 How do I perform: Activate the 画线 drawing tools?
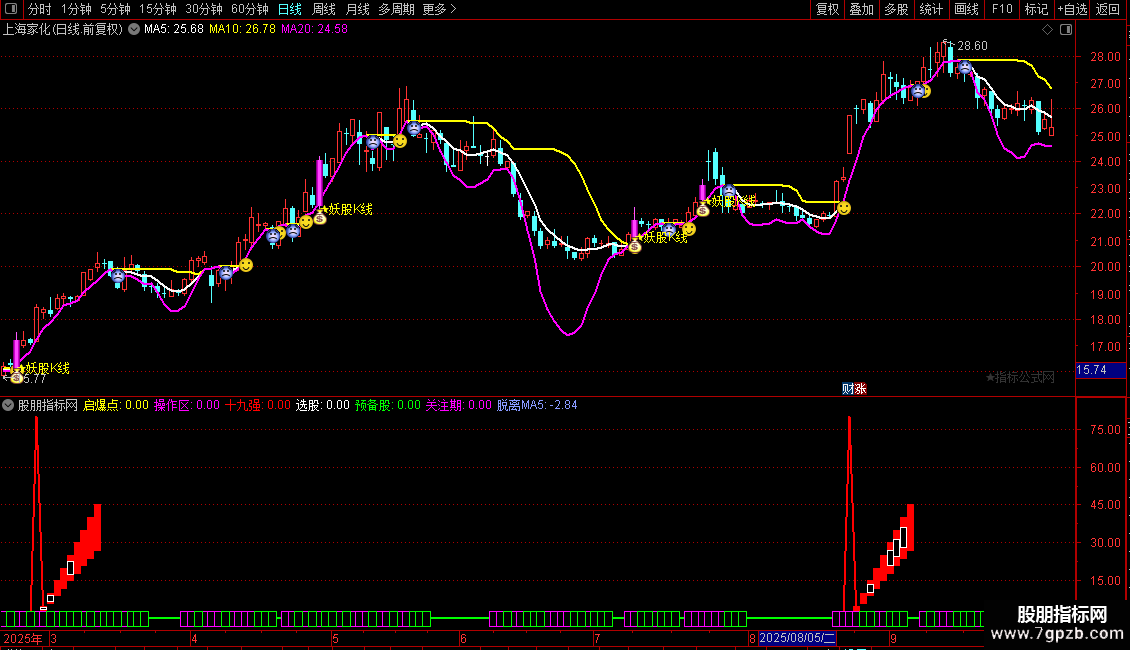click(966, 9)
